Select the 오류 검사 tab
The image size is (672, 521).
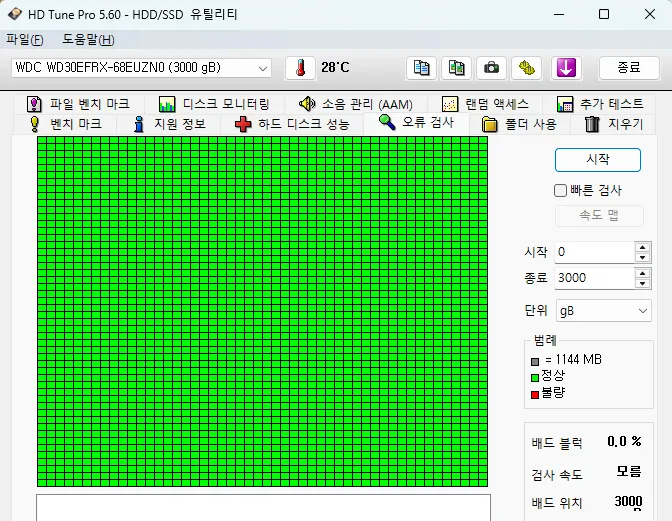[x=416, y=123]
